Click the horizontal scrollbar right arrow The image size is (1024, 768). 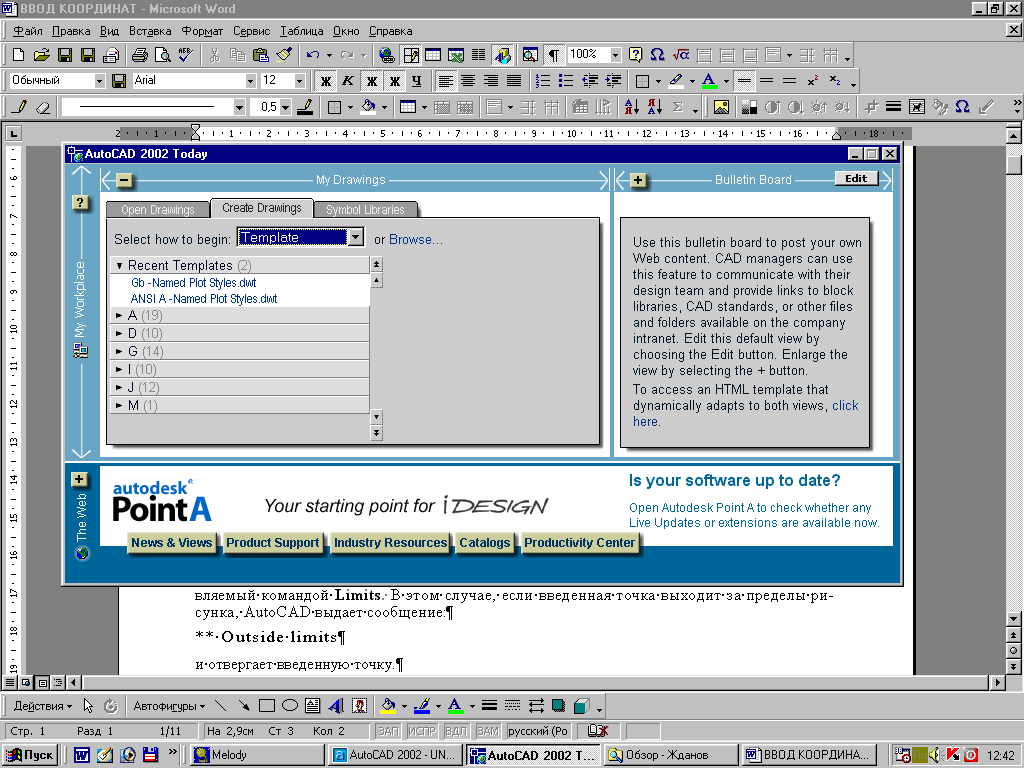[997, 682]
